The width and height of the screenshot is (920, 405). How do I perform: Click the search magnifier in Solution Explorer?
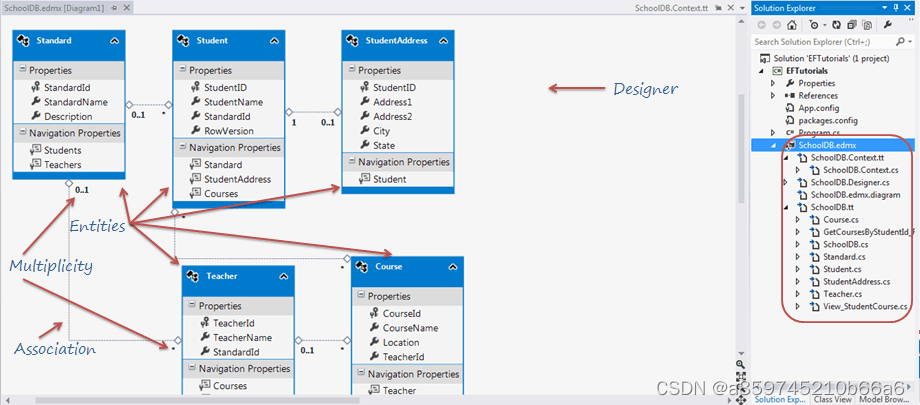(899, 42)
